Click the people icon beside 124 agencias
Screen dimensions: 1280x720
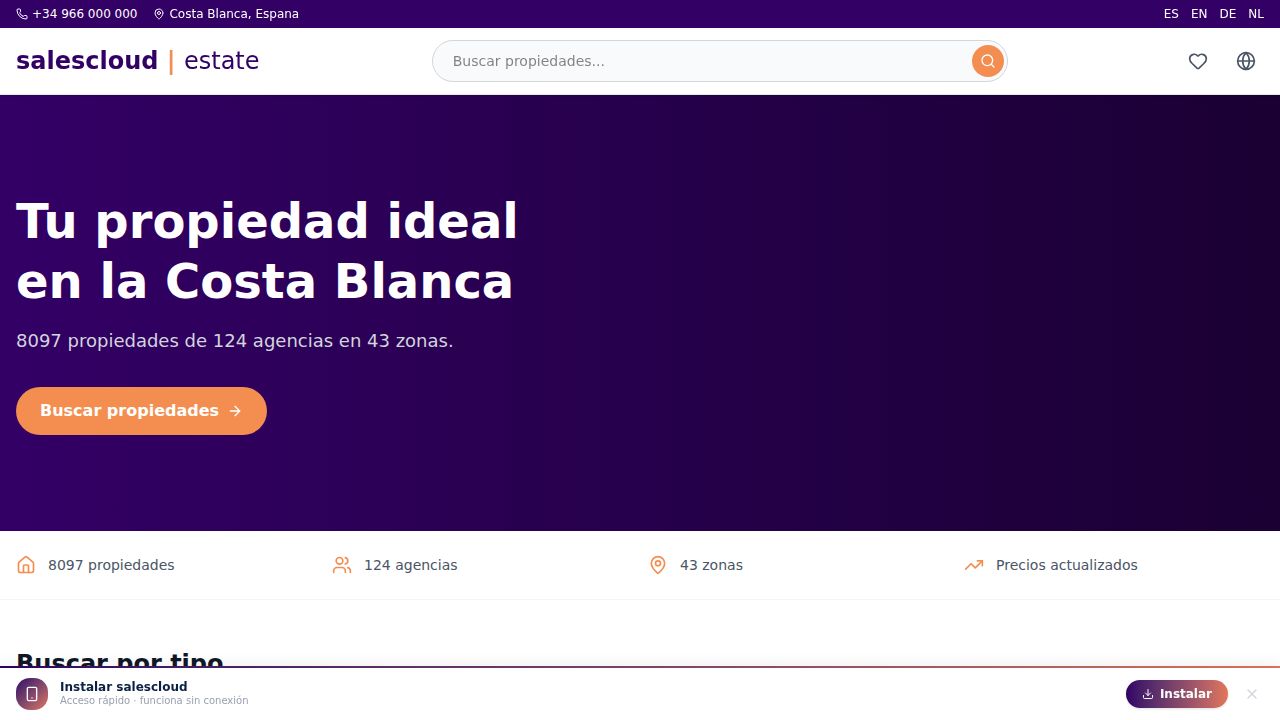click(x=342, y=565)
